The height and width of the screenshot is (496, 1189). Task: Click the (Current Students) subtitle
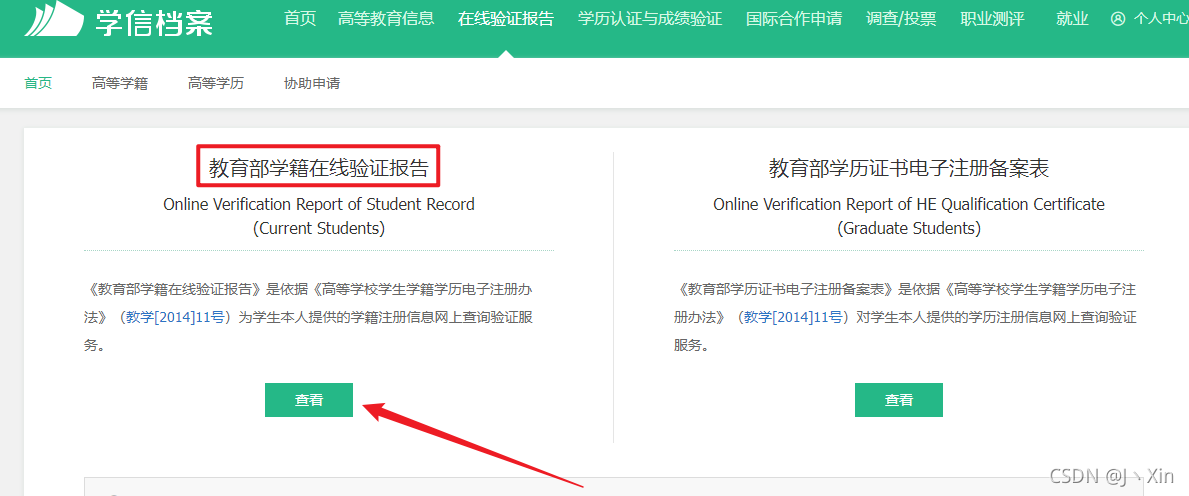tap(318, 229)
